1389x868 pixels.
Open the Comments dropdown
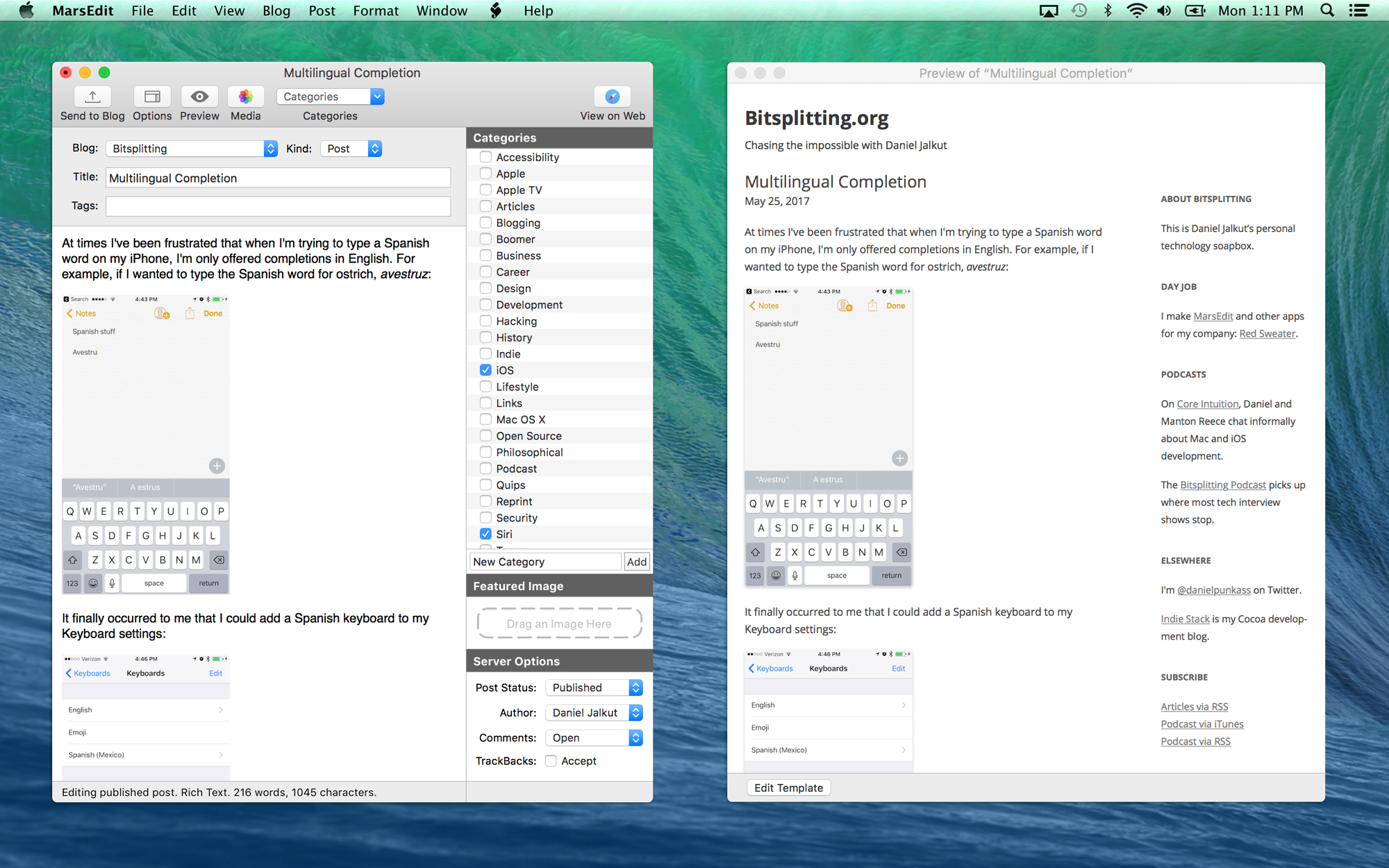click(x=594, y=737)
